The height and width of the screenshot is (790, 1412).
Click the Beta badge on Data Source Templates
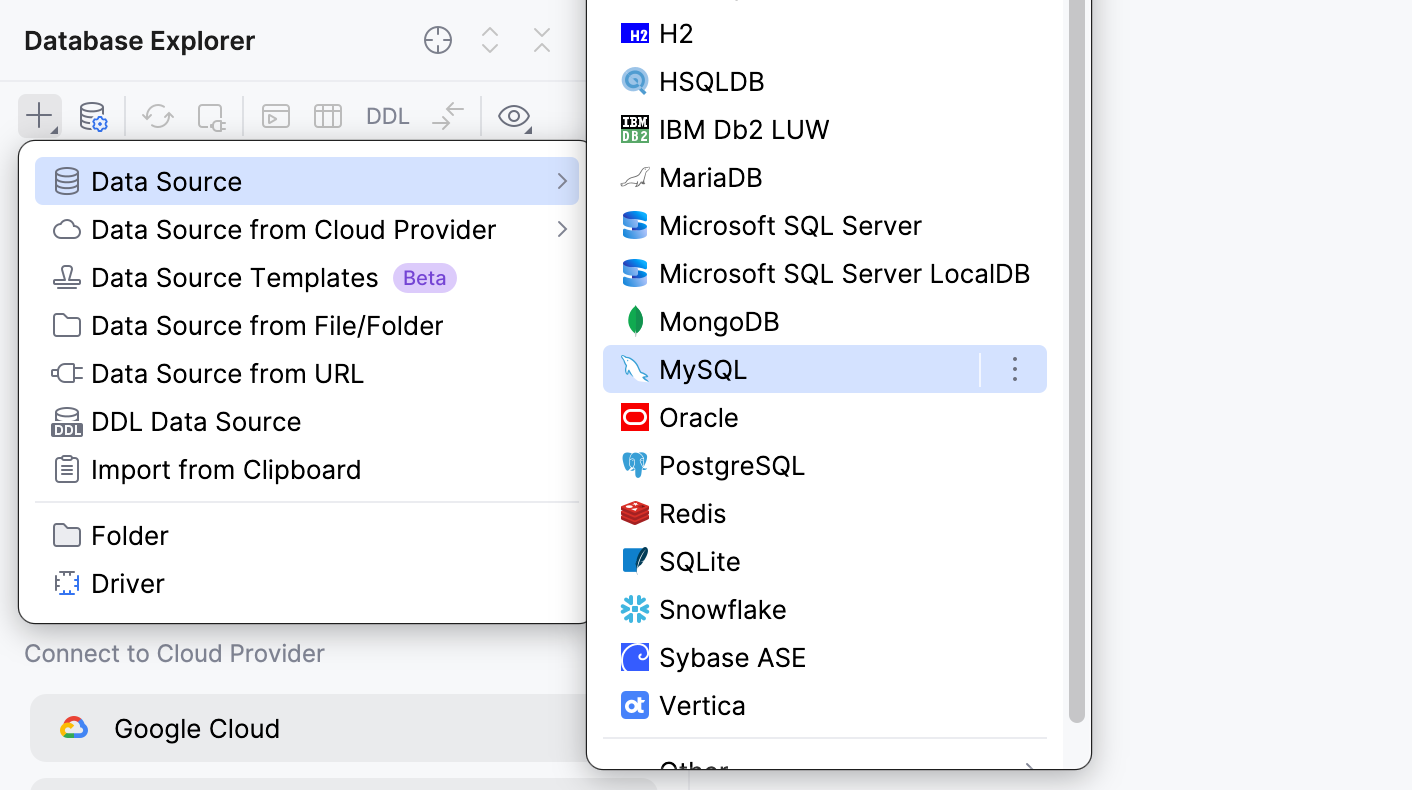click(425, 278)
